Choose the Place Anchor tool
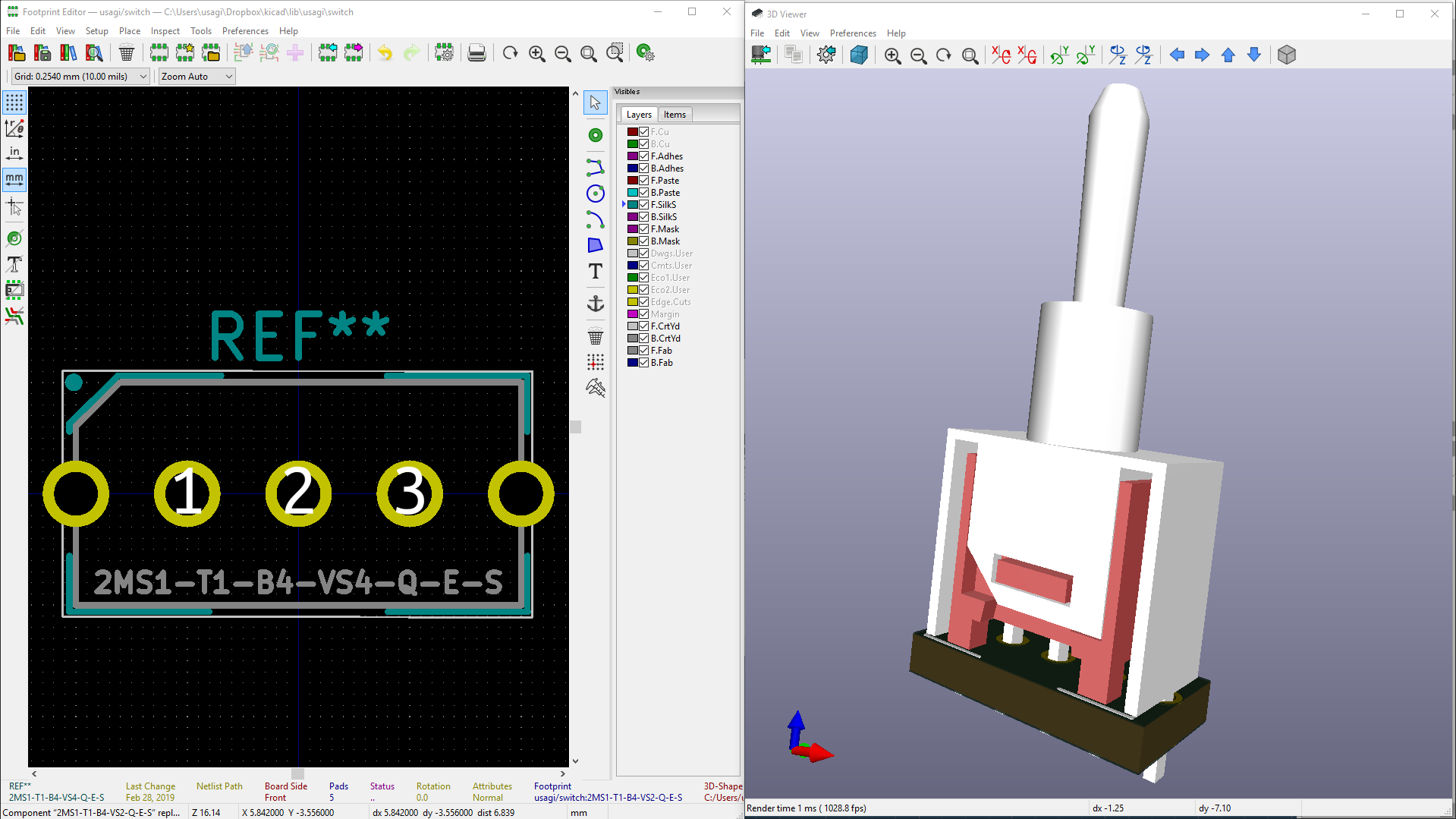 coord(596,304)
